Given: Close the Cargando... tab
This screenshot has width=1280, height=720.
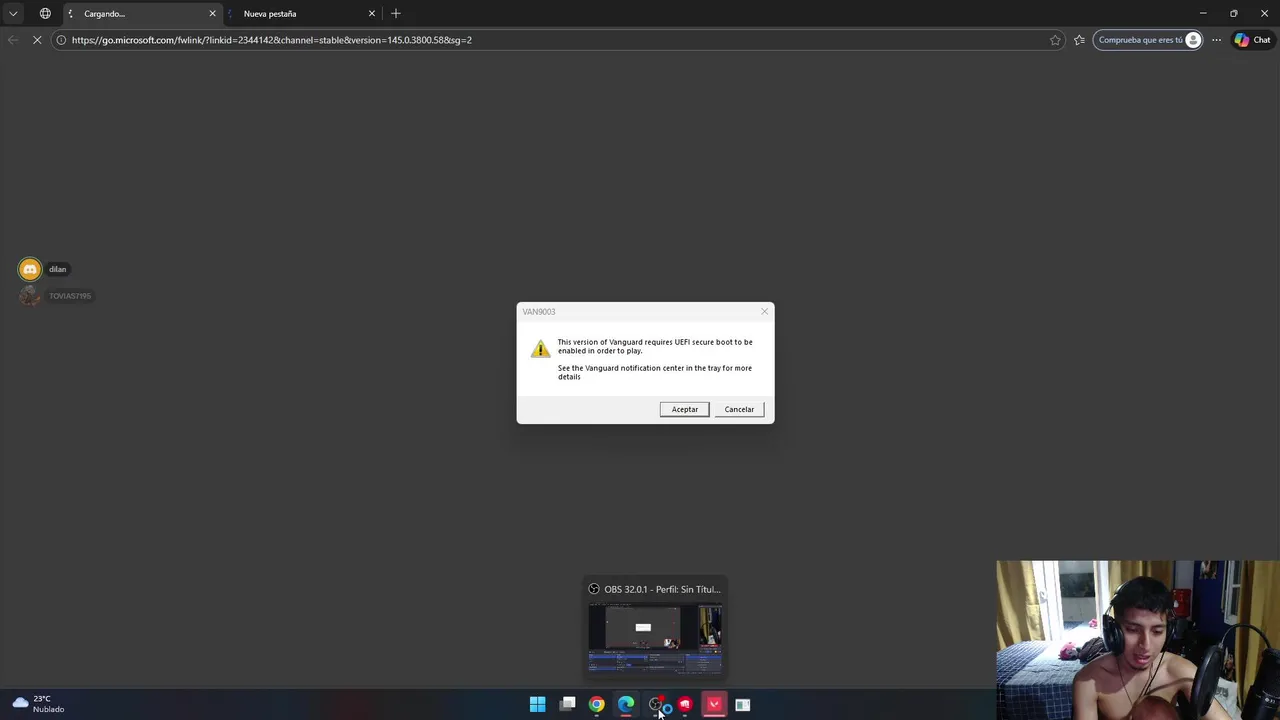Looking at the screenshot, I should (212, 14).
